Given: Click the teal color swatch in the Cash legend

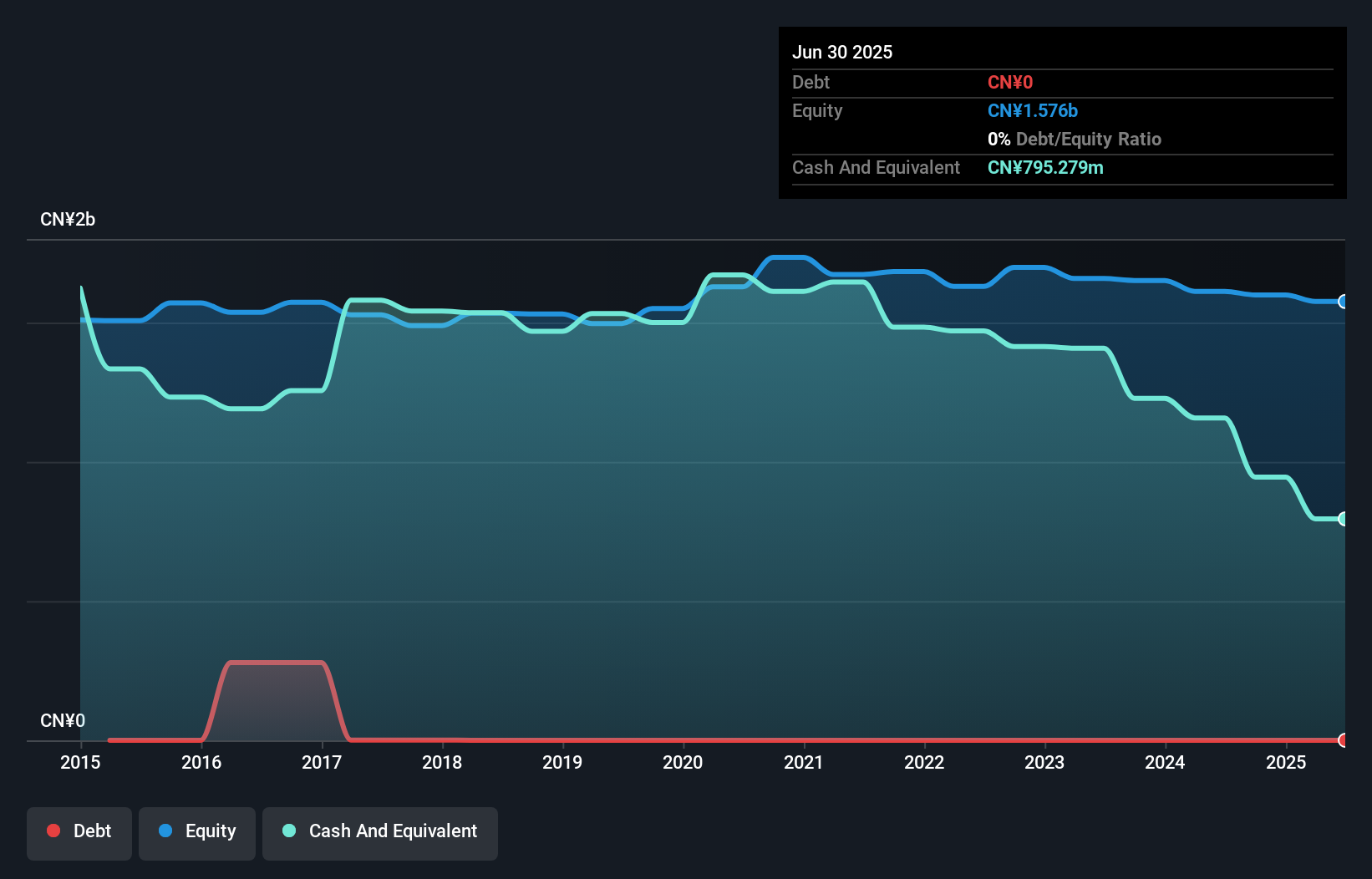Looking at the screenshot, I should click(x=288, y=831).
